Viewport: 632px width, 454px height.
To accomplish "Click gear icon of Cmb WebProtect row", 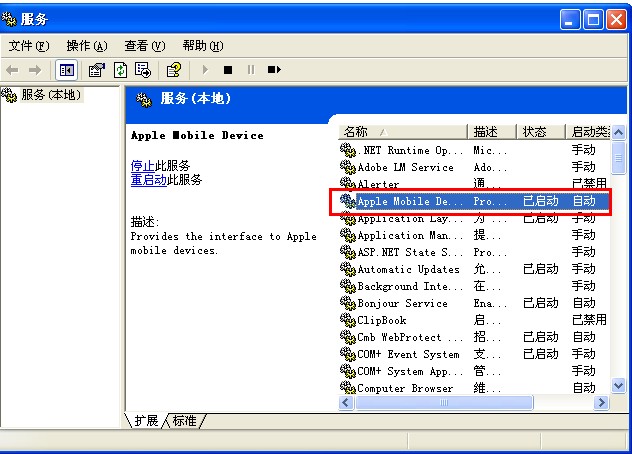I will pos(347,337).
